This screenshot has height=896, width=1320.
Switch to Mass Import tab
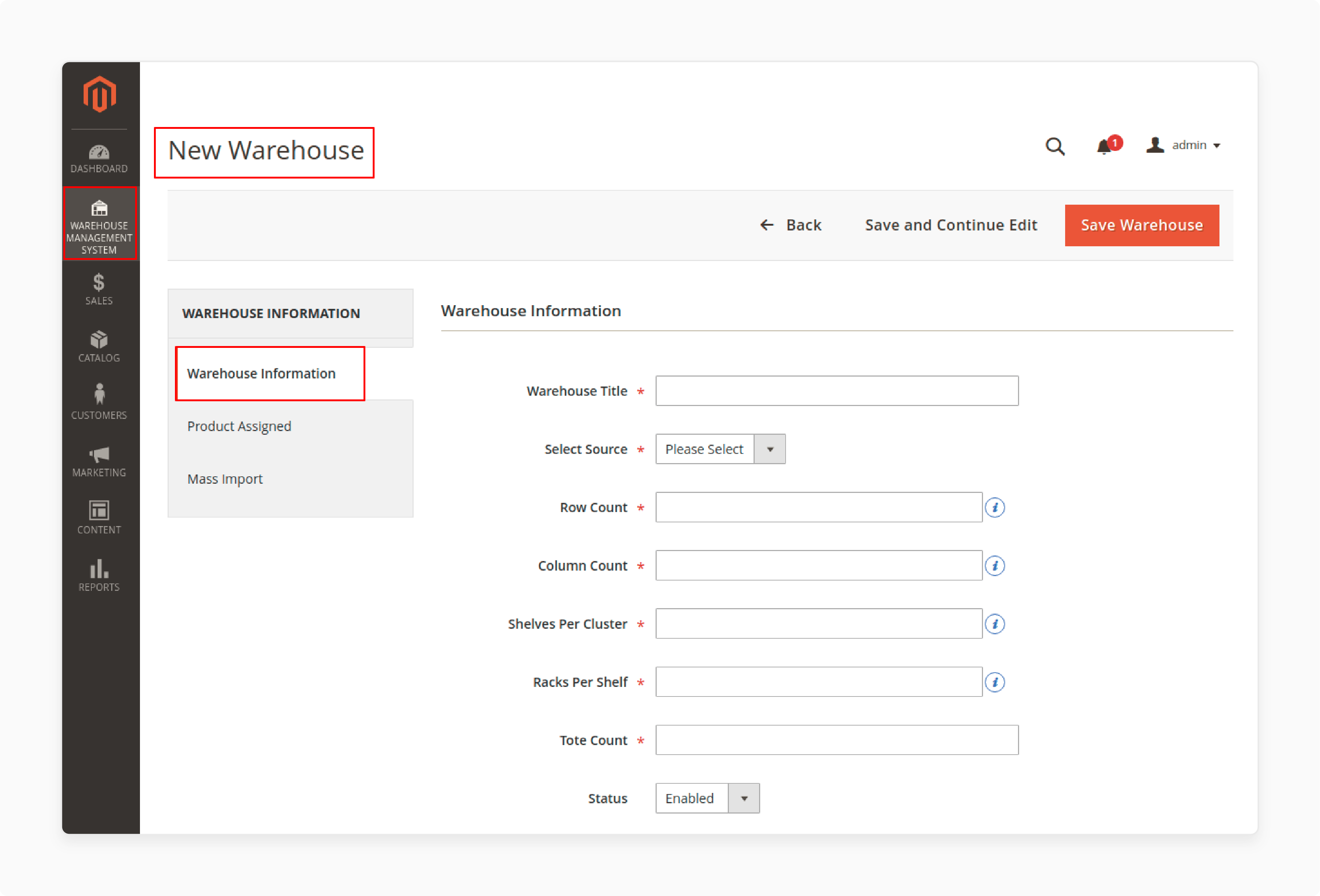[x=225, y=479]
